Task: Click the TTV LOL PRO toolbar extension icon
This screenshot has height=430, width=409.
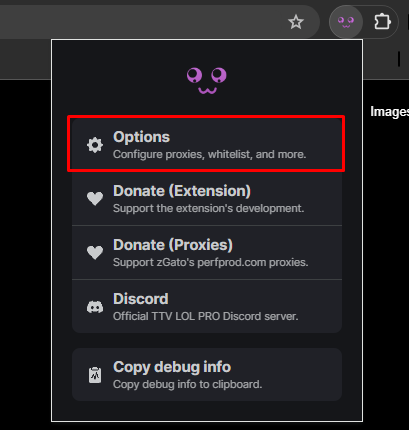Action: pyautogui.click(x=346, y=22)
